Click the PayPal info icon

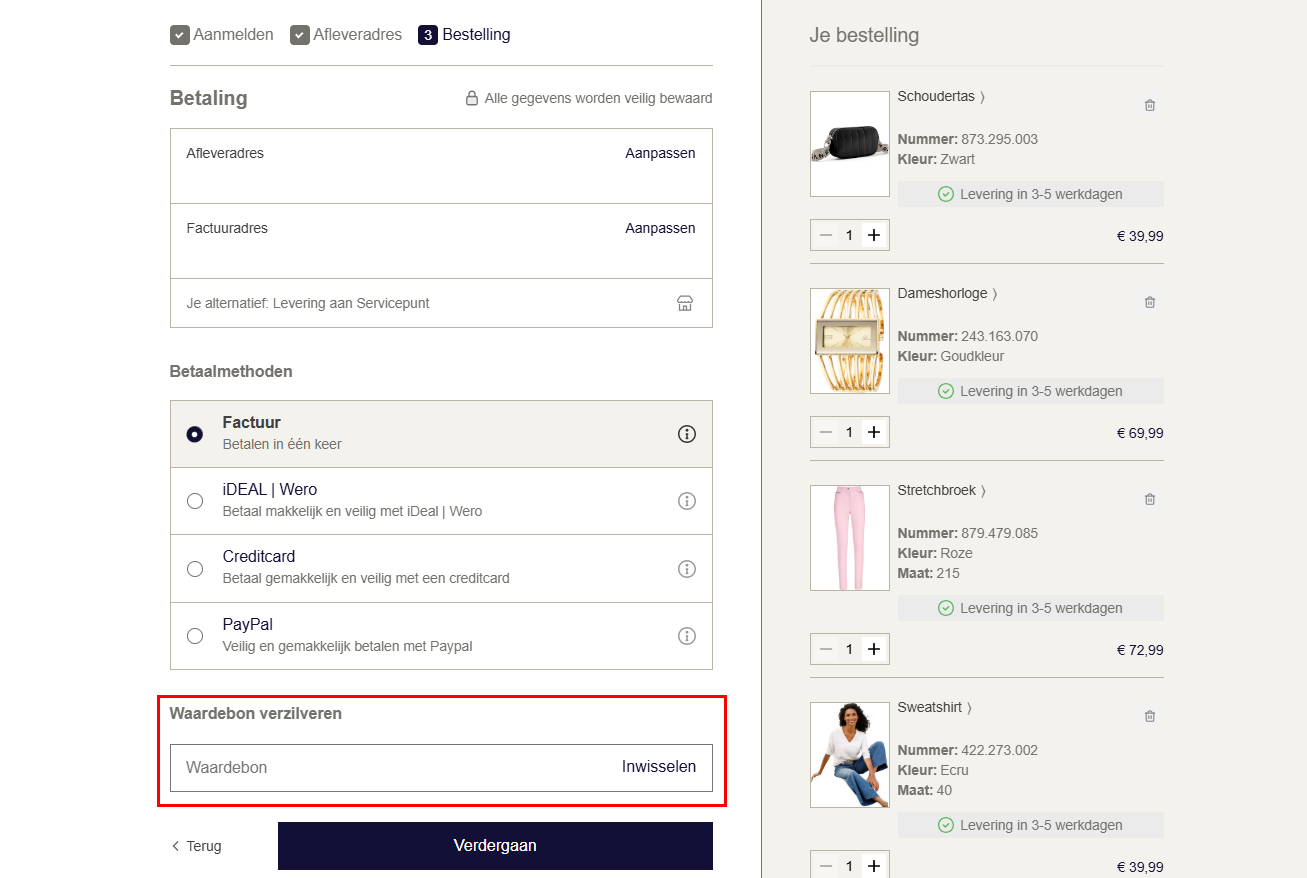pos(686,635)
